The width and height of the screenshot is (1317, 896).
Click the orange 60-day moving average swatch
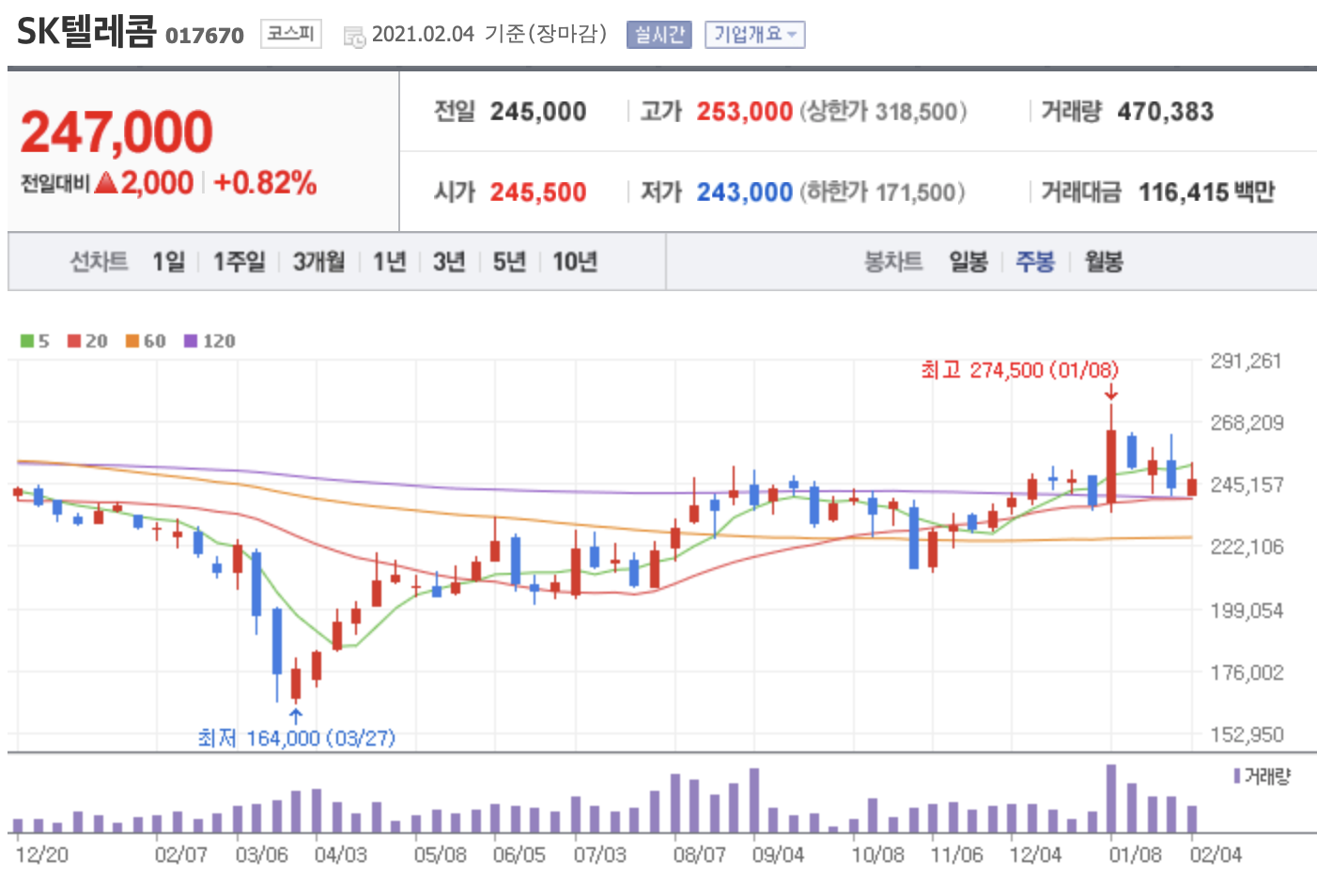(132, 341)
